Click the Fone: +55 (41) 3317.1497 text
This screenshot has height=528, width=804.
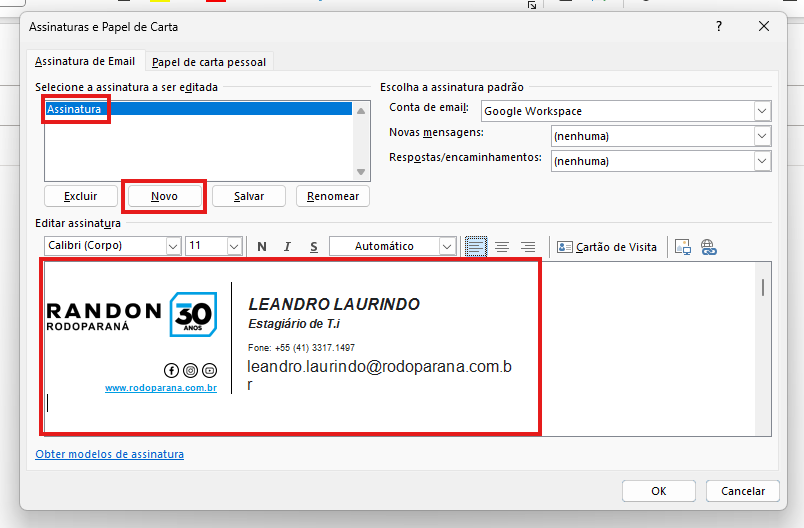click(x=302, y=348)
